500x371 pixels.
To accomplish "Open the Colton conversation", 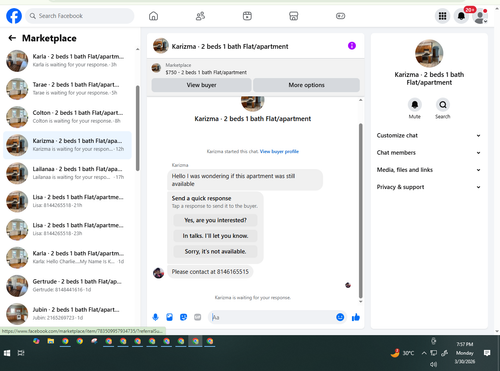I will (x=67, y=117).
